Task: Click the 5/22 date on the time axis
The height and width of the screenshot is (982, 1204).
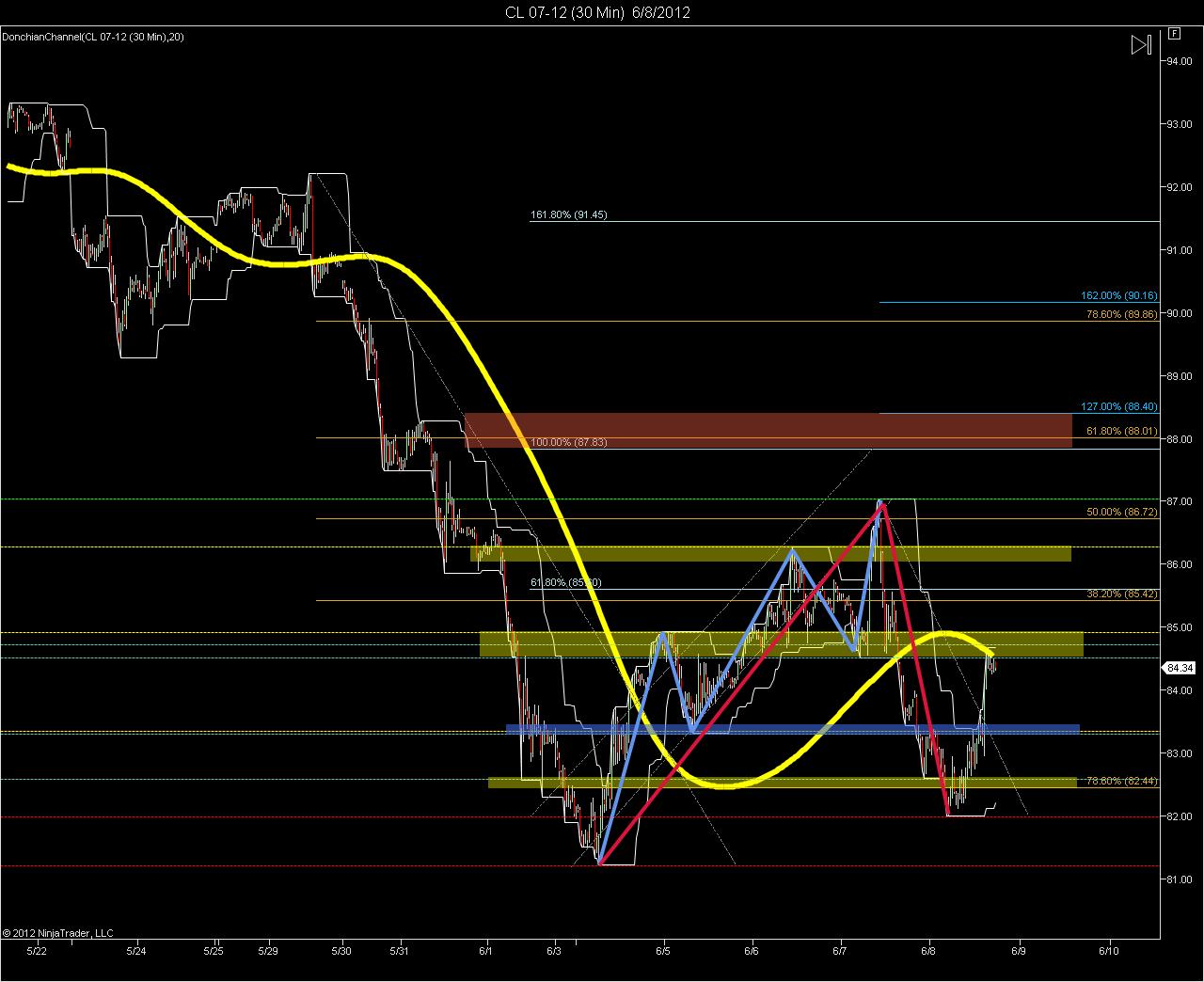Action: click(37, 952)
